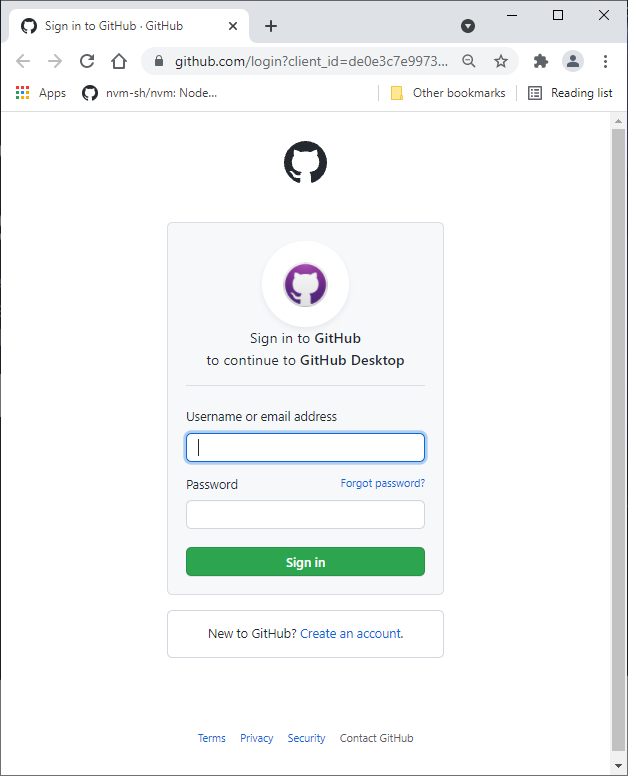Click the Create an account link
This screenshot has height=776, width=628.
pyautogui.click(x=351, y=633)
